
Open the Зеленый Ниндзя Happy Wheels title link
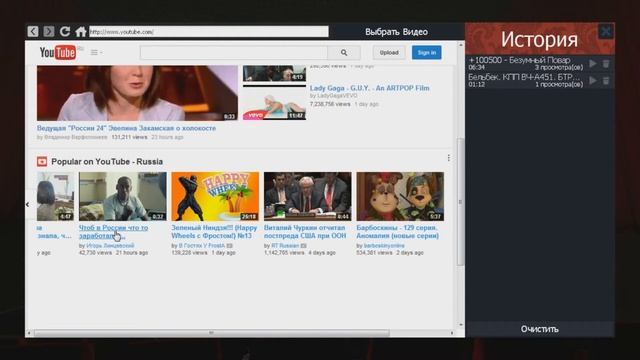[214, 232]
